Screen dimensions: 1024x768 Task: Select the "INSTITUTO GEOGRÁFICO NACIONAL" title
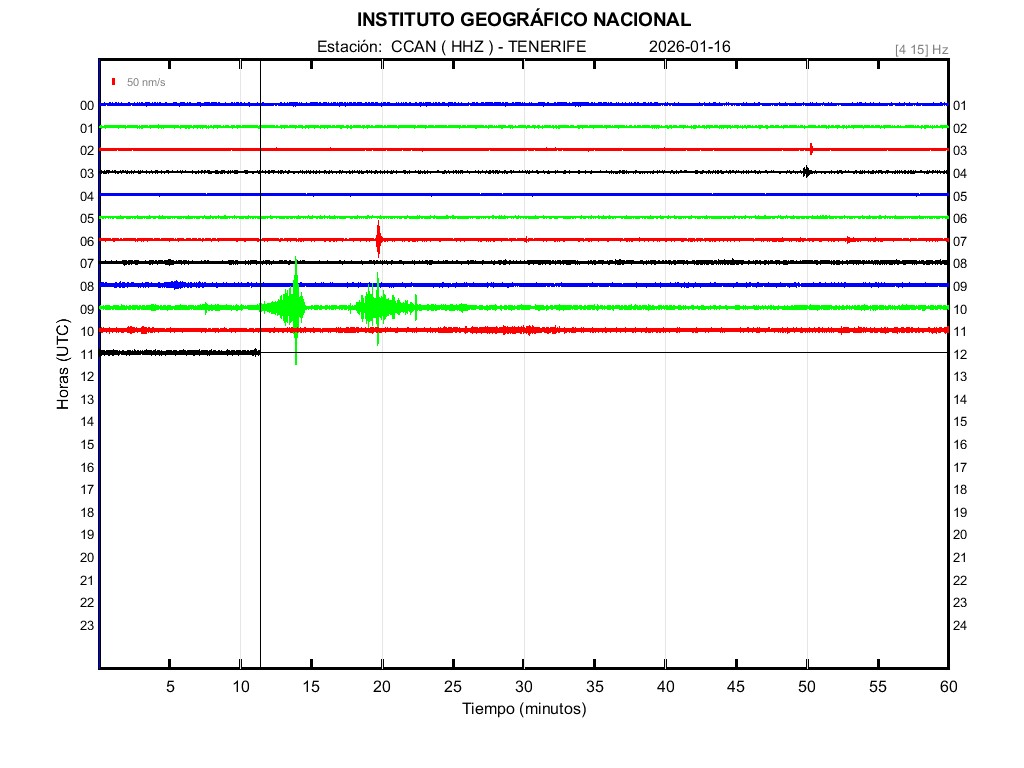[x=523, y=20]
